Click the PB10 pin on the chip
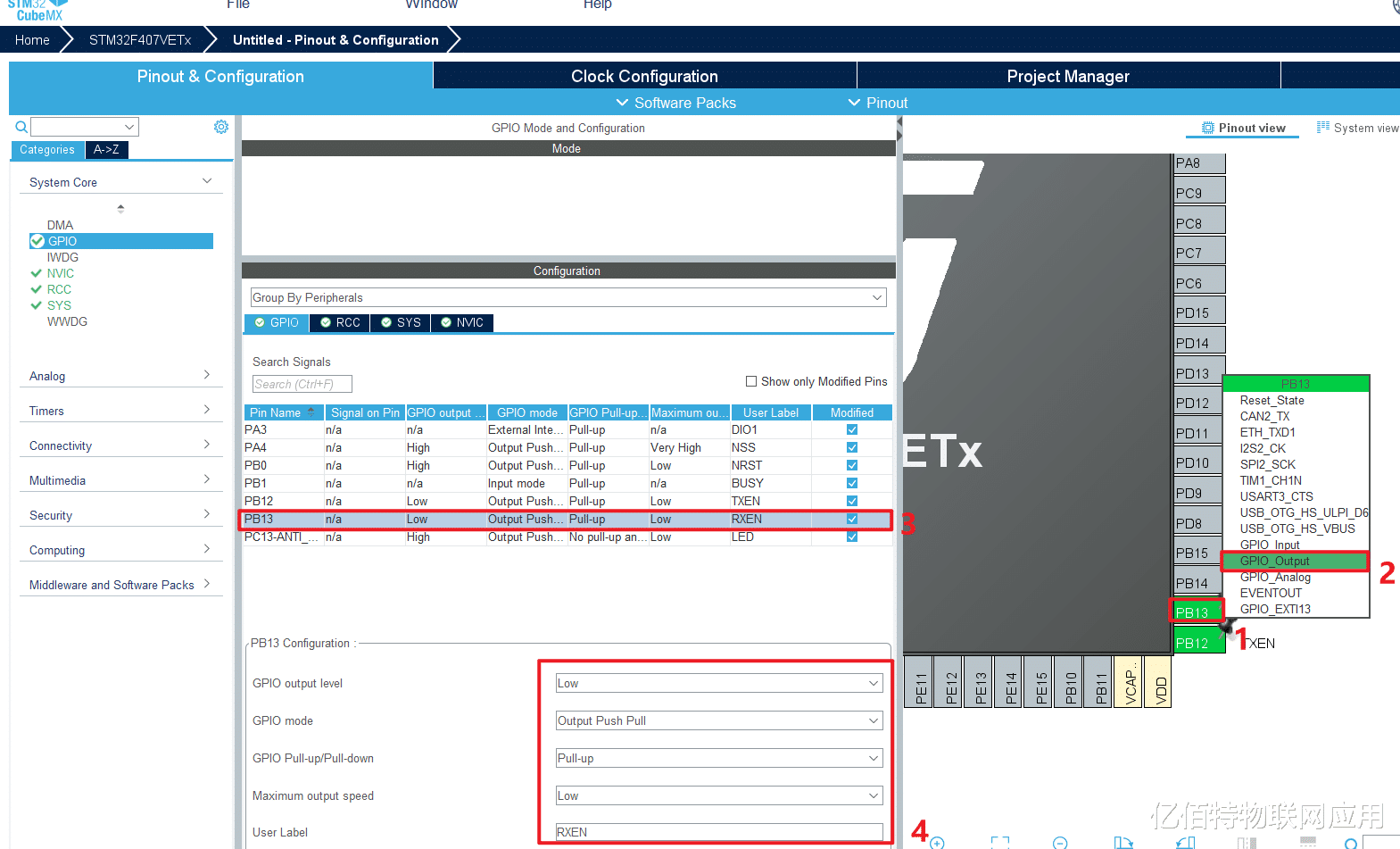1400x849 pixels. click(x=1069, y=682)
